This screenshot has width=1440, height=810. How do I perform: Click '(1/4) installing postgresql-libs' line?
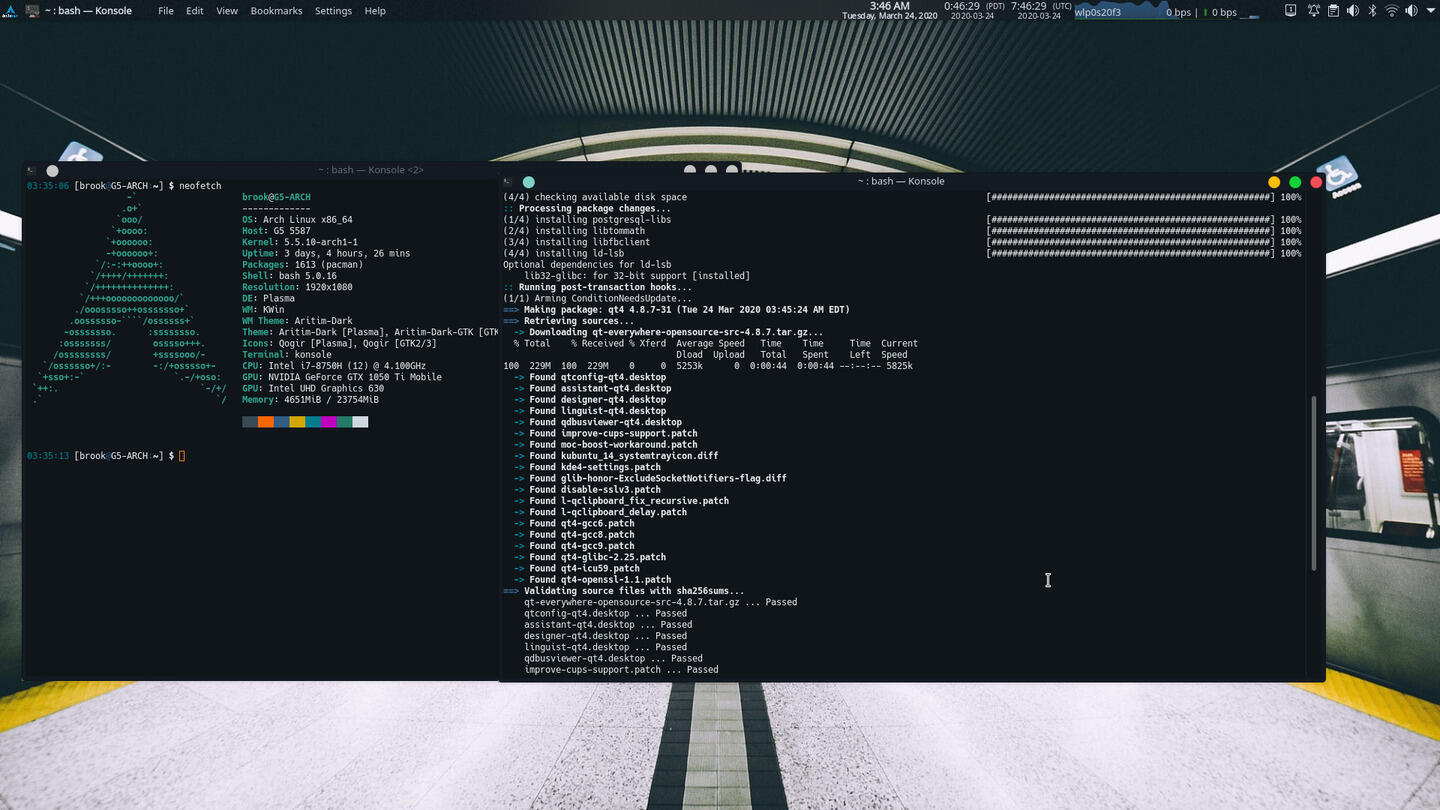point(587,220)
